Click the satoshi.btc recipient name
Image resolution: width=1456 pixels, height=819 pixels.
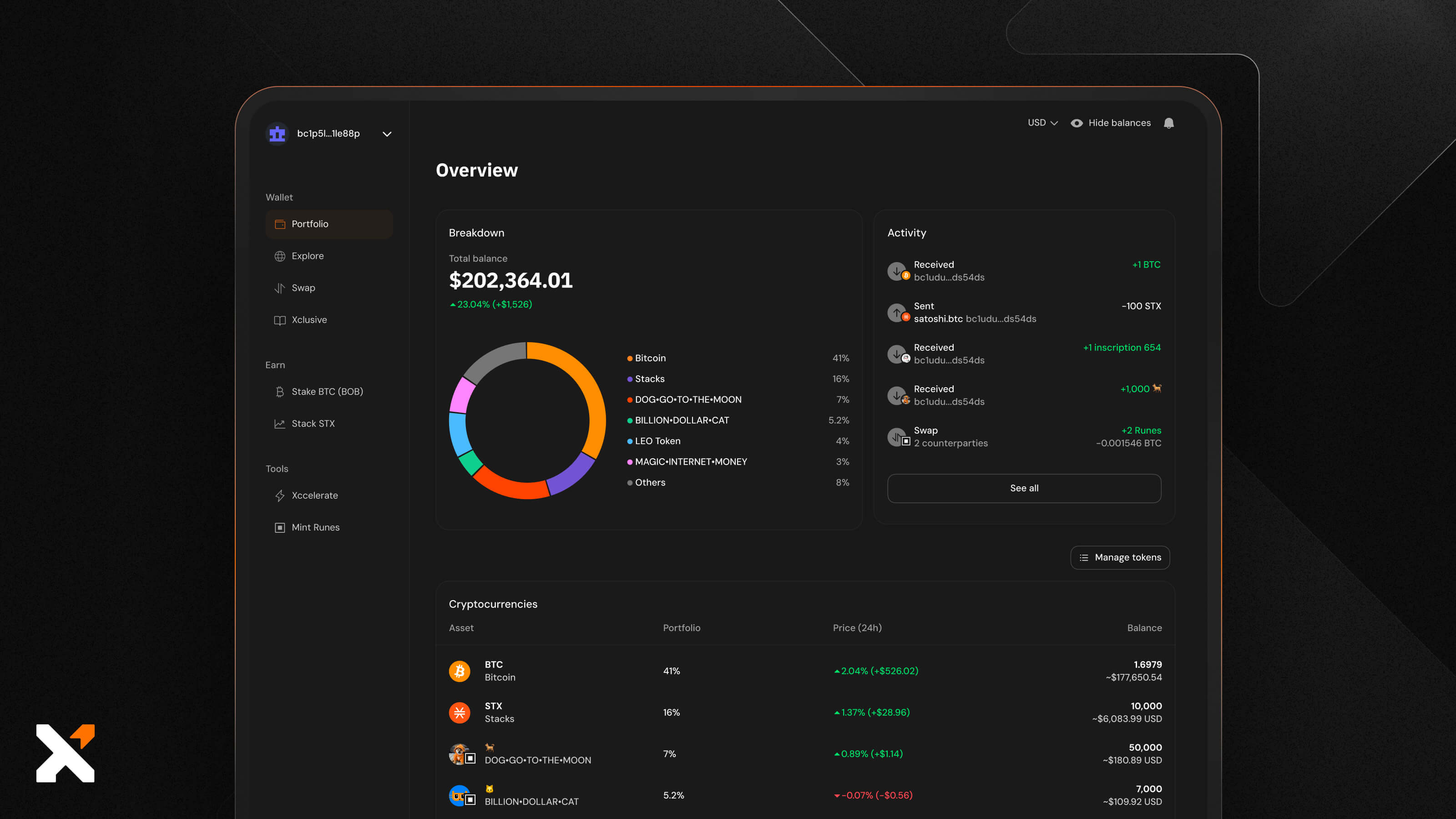click(x=938, y=319)
